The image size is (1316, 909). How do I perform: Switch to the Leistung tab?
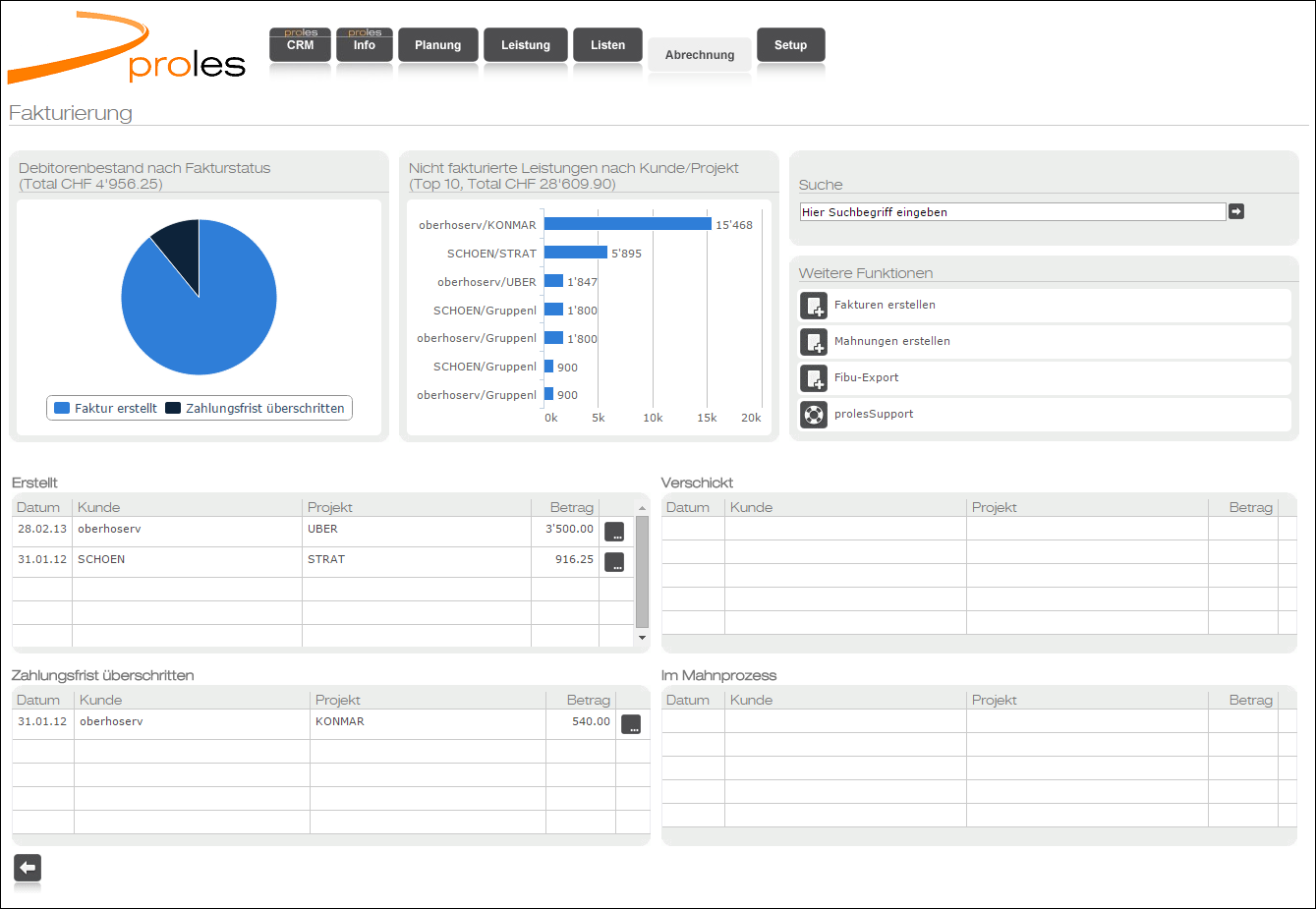[525, 45]
